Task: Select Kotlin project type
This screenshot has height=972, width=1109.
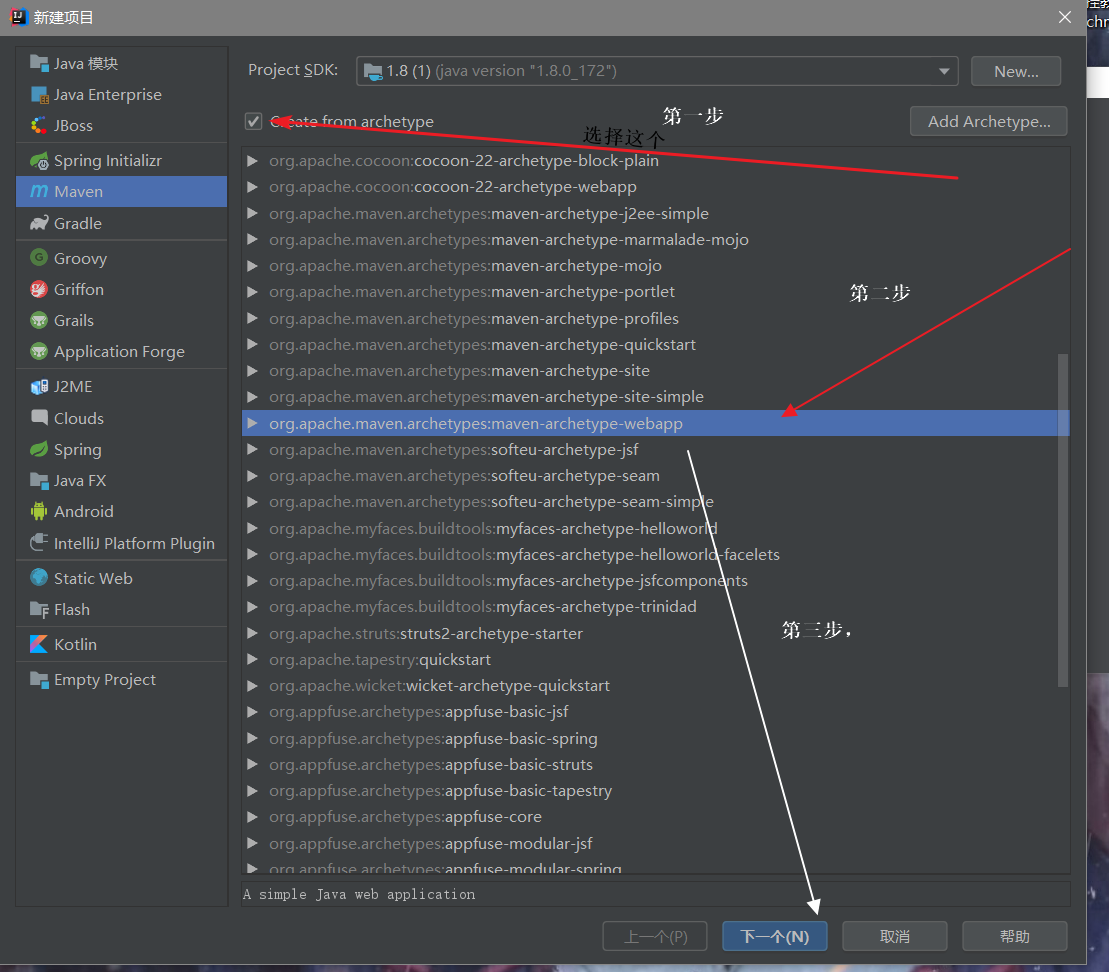Action: [x=122, y=644]
